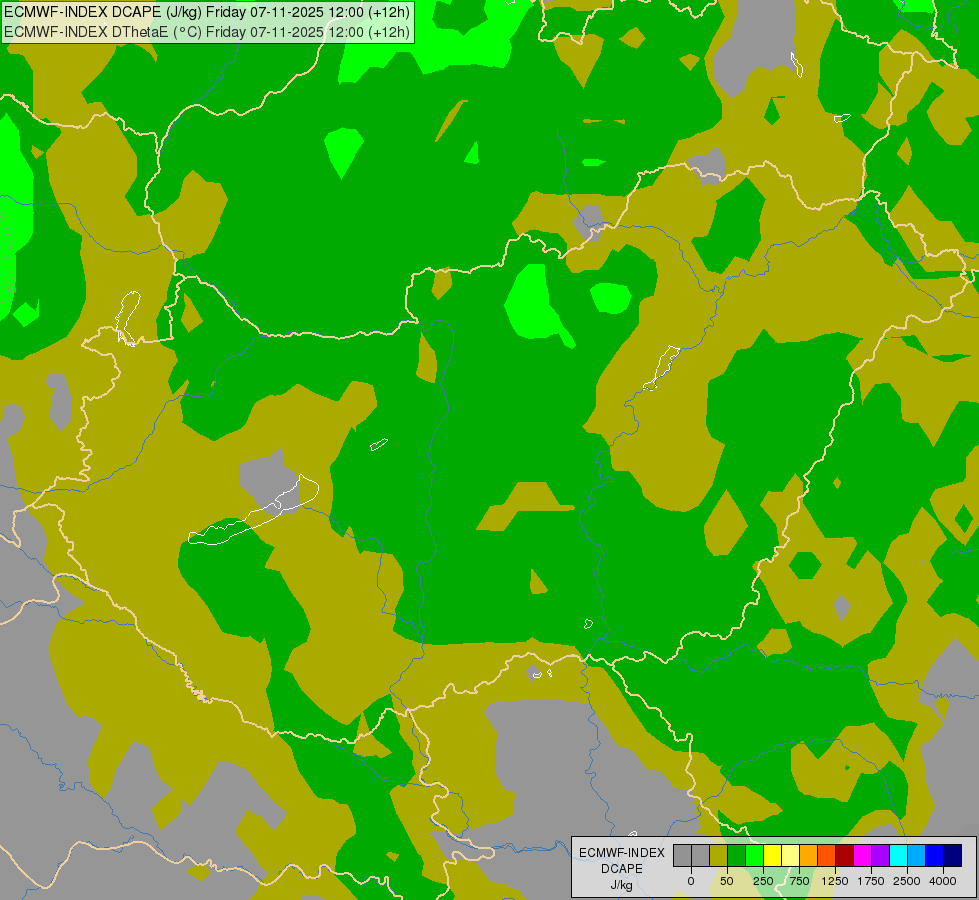Pick the red-orange legend swatch
979x900 pixels.
point(827,855)
